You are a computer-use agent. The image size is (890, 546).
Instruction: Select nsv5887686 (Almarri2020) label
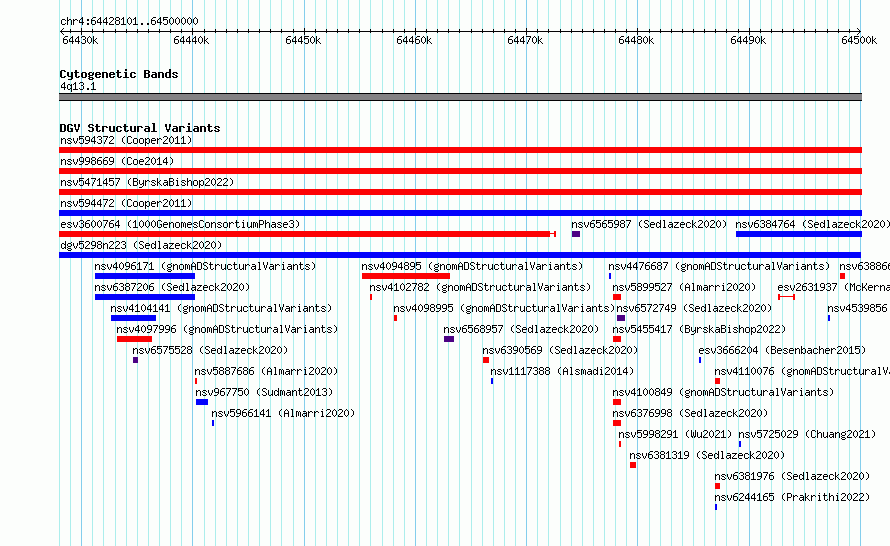pyautogui.click(x=266, y=371)
